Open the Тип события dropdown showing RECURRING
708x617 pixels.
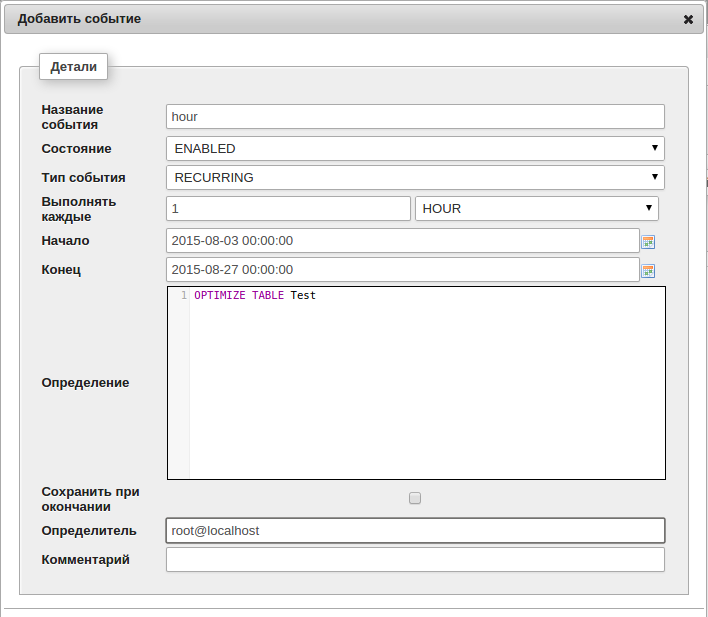point(415,178)
